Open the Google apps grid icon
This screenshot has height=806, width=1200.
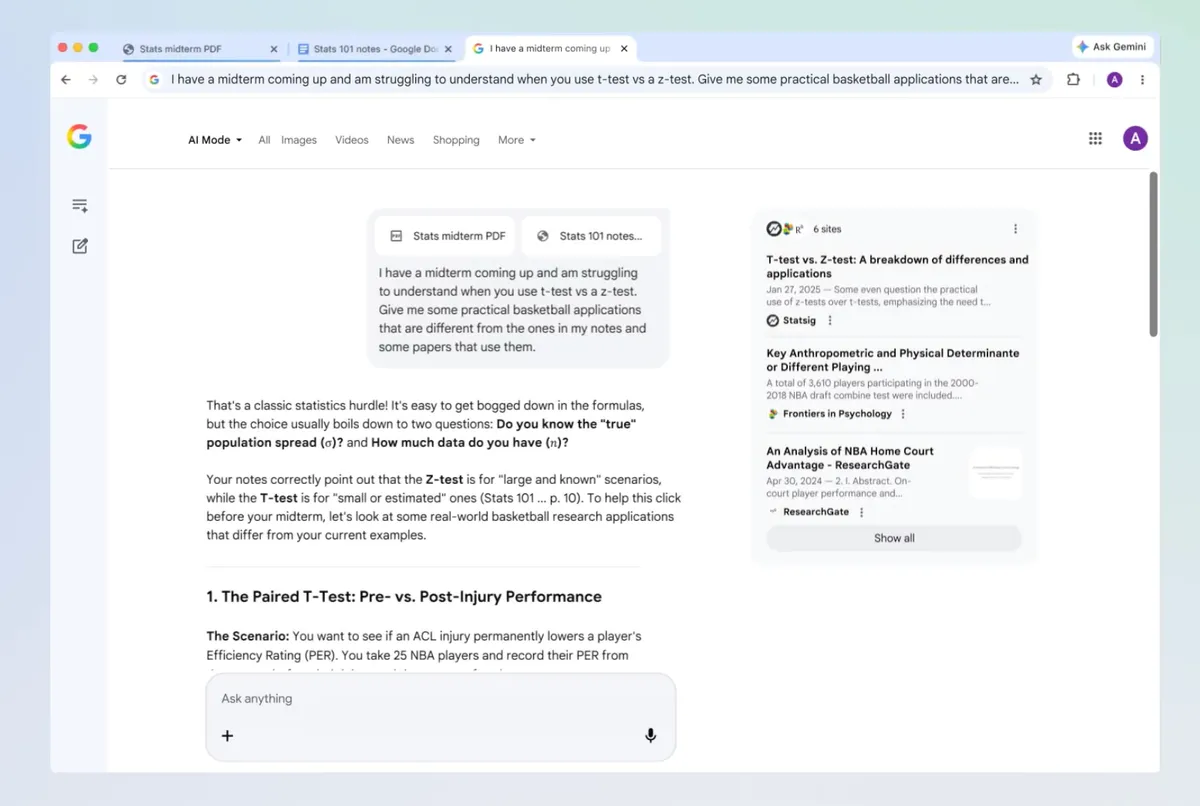(1095, 139)
